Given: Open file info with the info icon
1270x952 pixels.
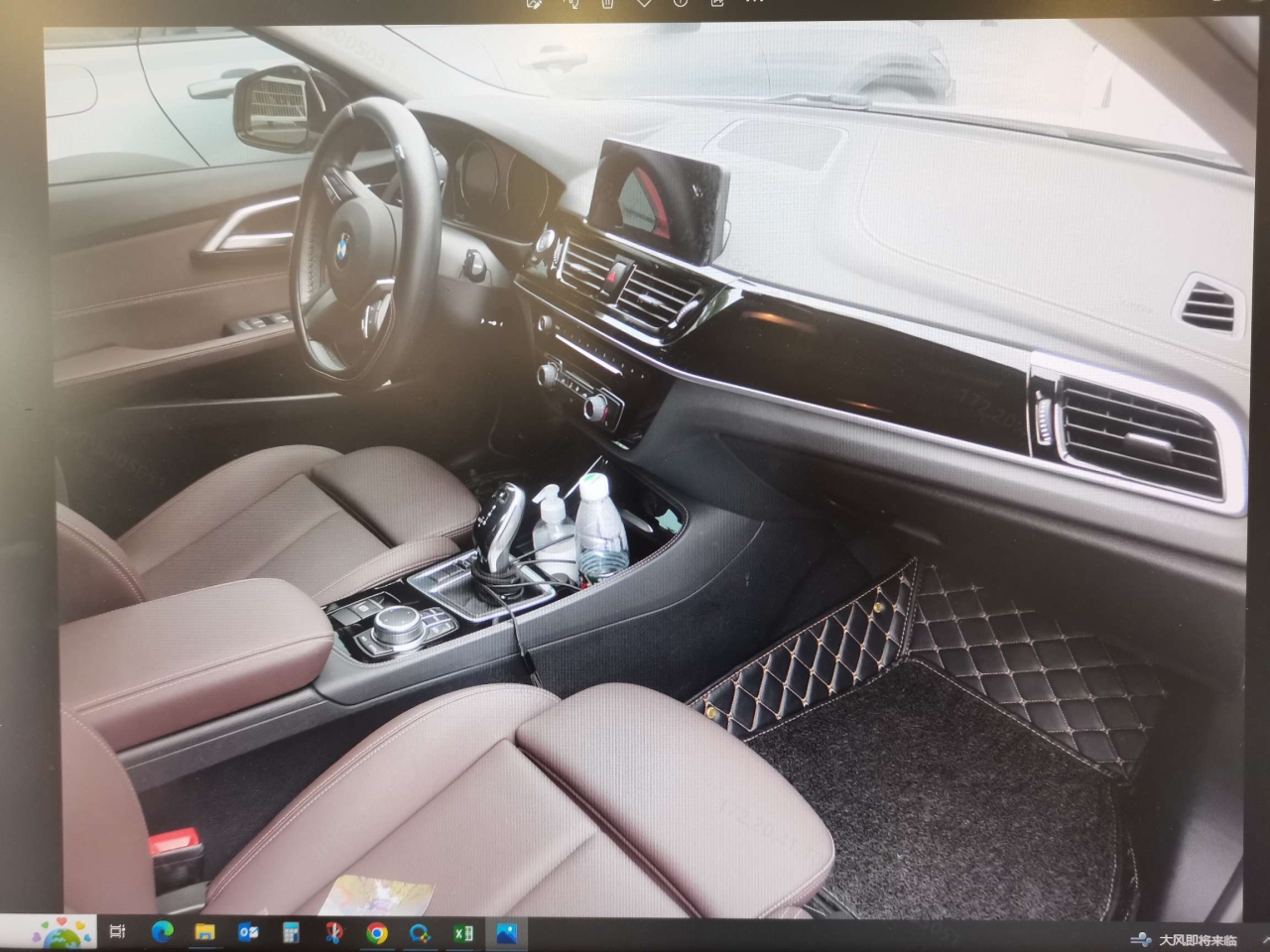Looking at the screenshot, I should point(680,3).
